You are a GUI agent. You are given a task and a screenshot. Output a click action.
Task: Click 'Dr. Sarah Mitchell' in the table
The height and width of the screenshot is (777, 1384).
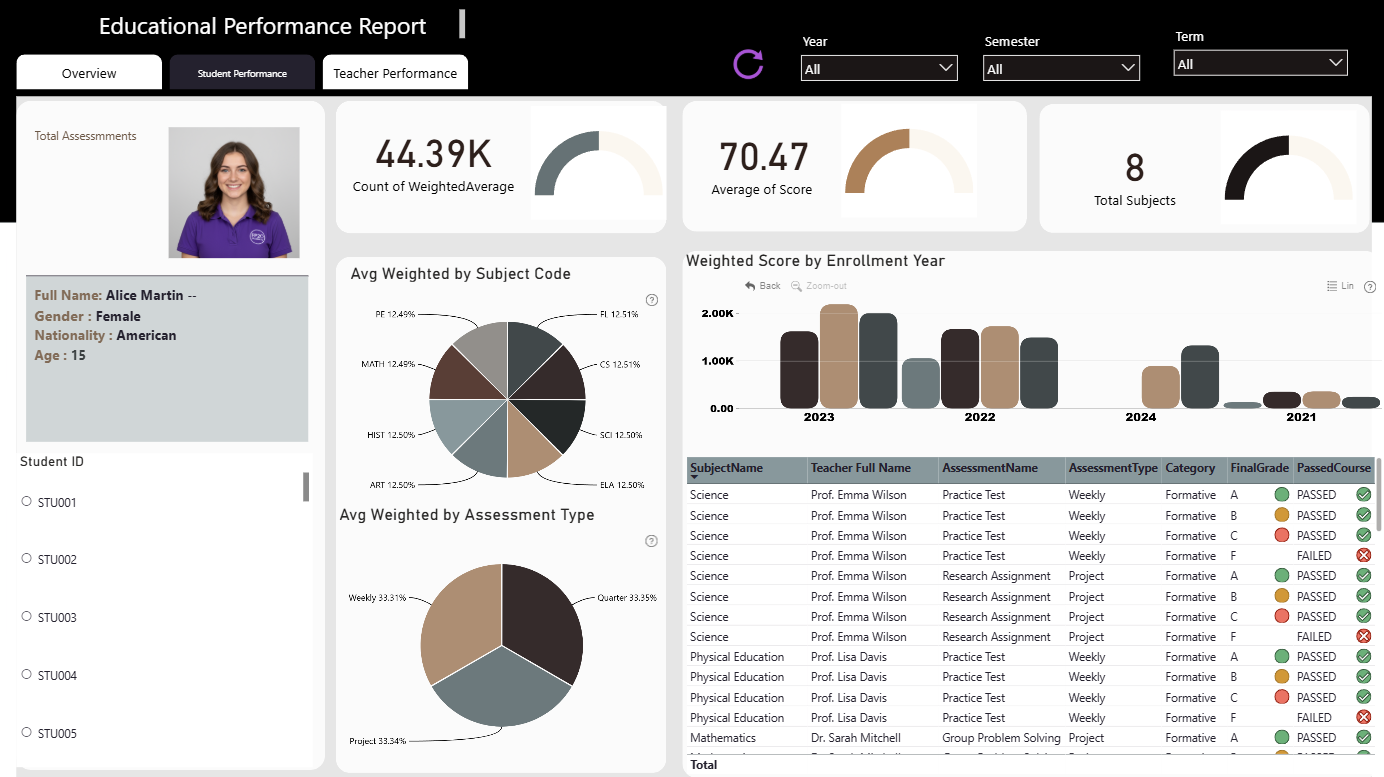[856, 738]
